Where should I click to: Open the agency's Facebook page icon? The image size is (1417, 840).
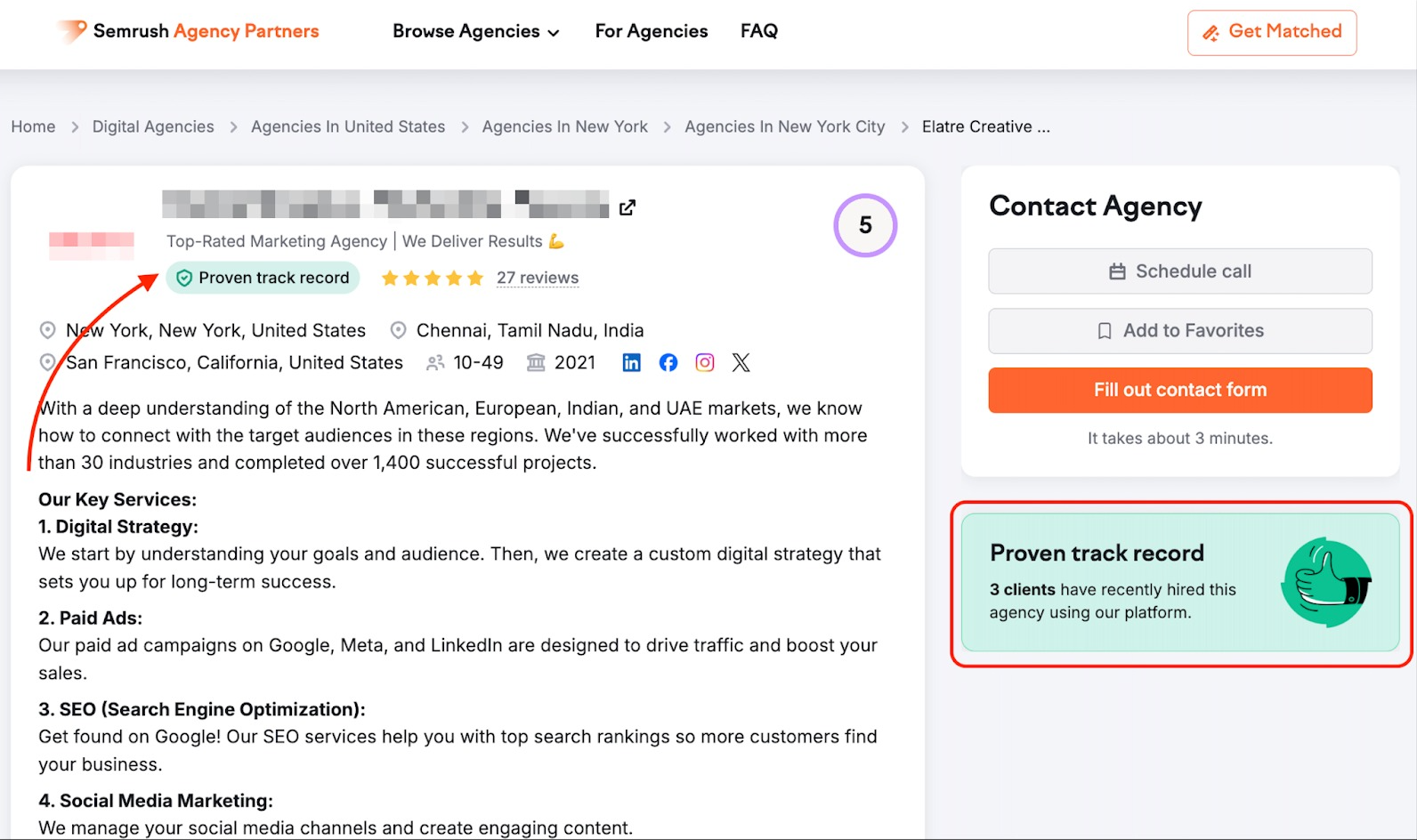pos(668,362)
